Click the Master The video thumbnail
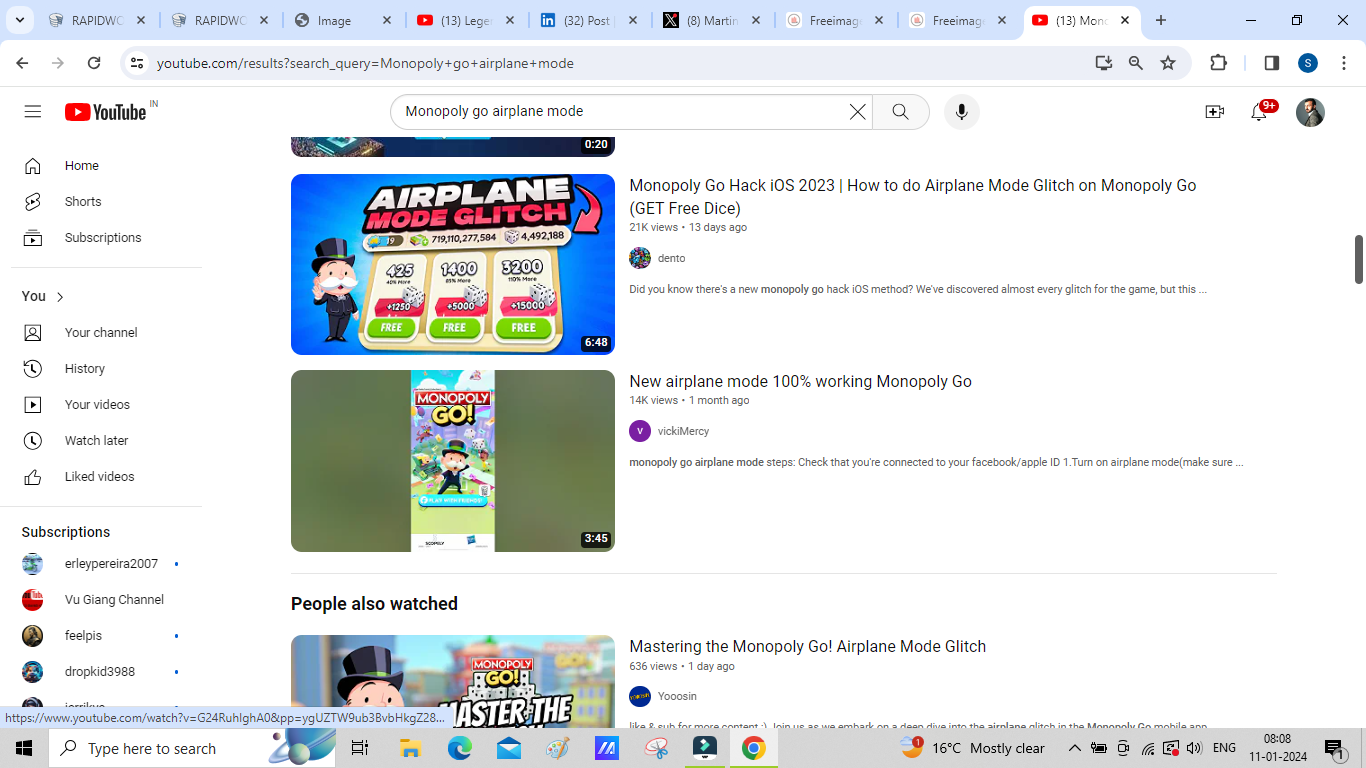Image resolution: width=1366 pixels, height=768 pixels. (453, 681)
